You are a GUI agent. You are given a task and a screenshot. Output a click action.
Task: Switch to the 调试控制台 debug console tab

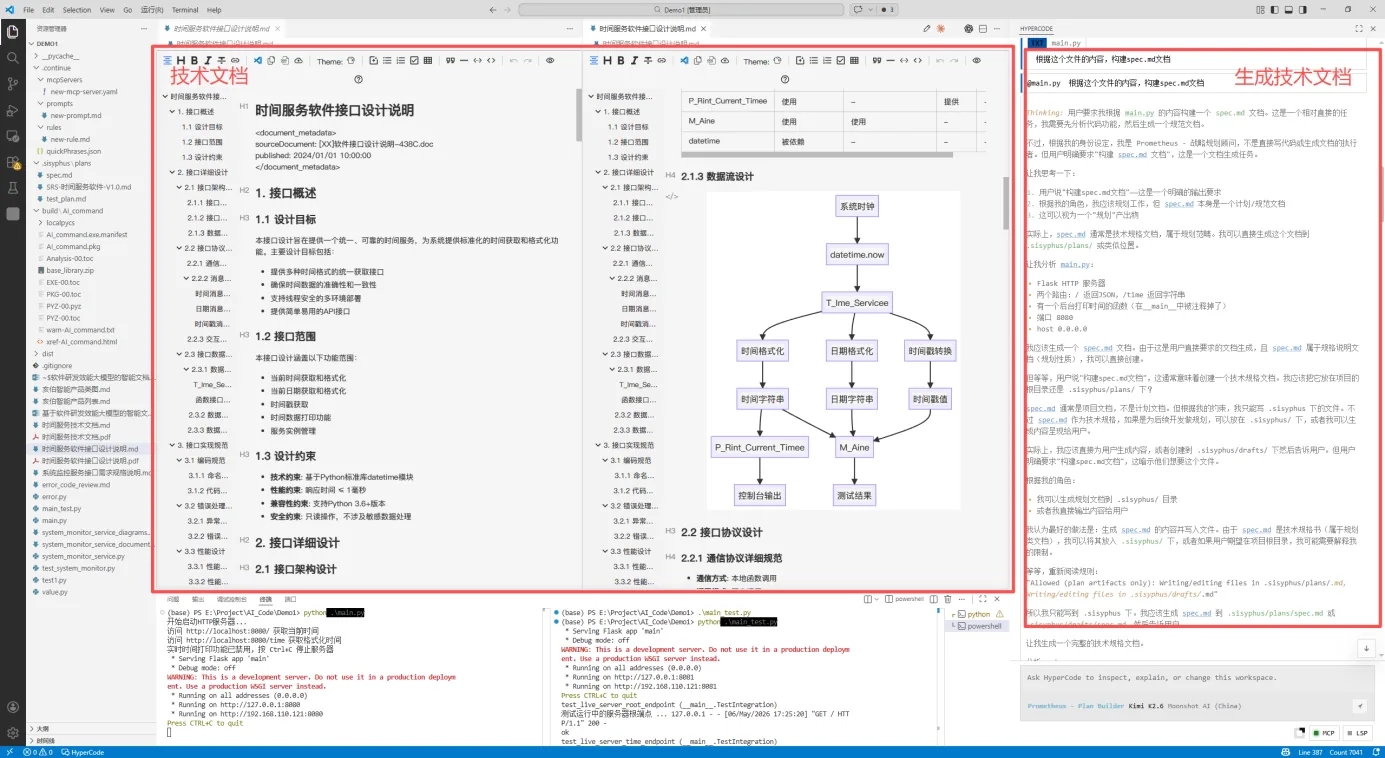[231, 599]
